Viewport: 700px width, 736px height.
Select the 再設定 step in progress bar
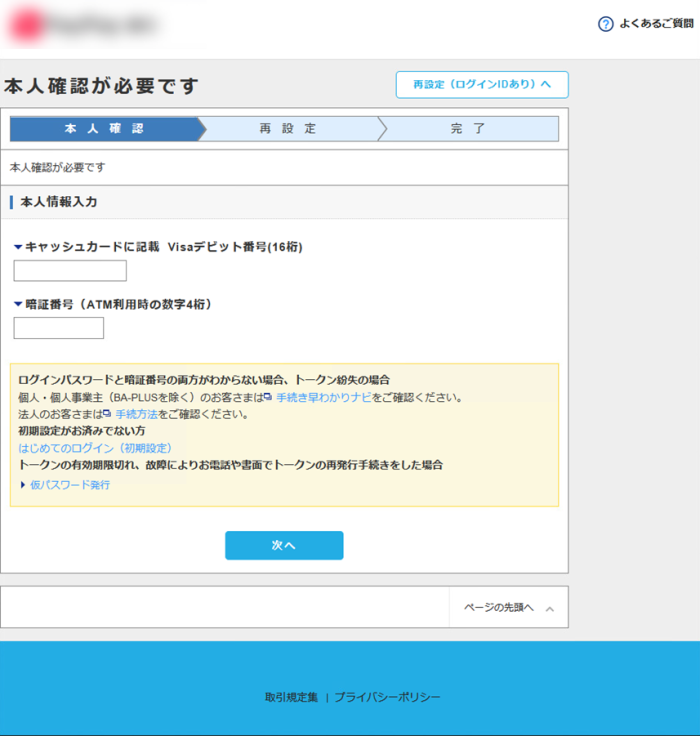288,129
